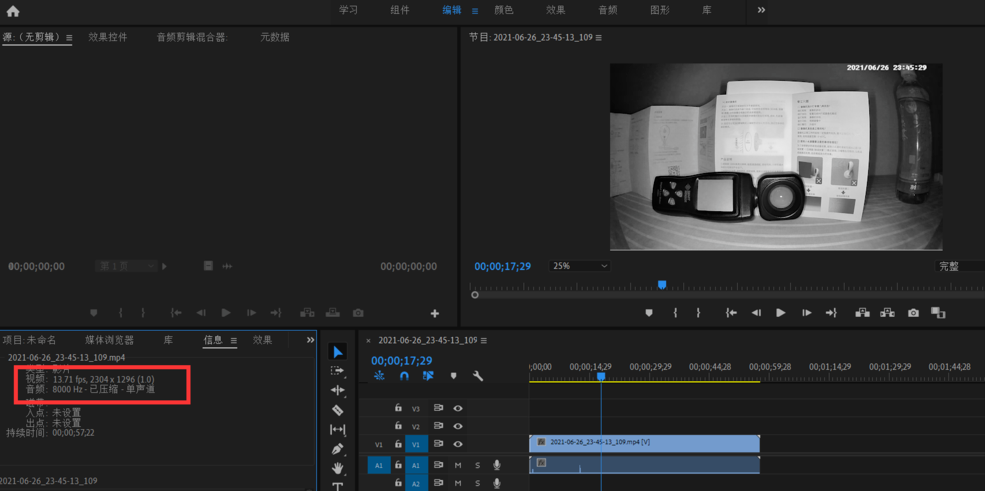This screenshot has height=491, width=985.
Task: Click the Program monitor playhead on scrub bar
Action: click(662, 285)
